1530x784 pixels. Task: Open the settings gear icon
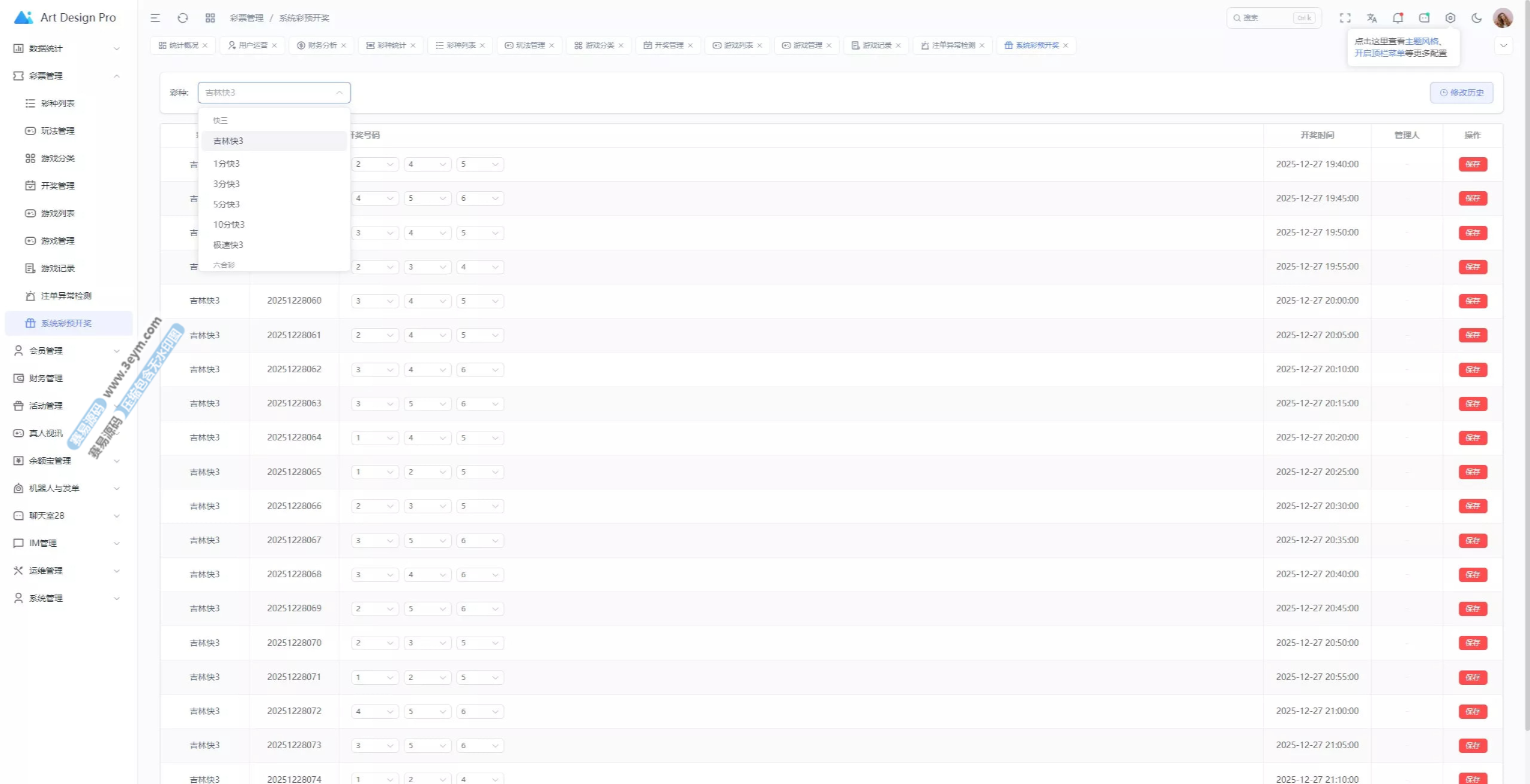pyautogui.click(x=1450, y=18)
